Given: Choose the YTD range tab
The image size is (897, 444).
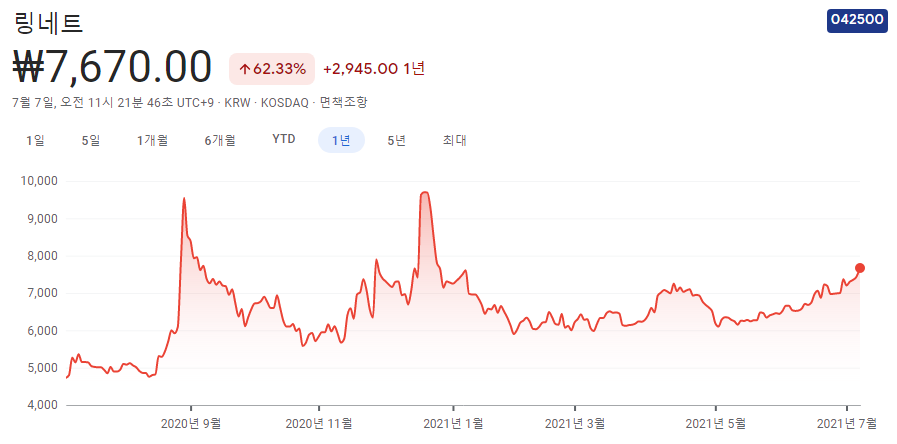Looking at the screenshot, I should coord(284,140).
